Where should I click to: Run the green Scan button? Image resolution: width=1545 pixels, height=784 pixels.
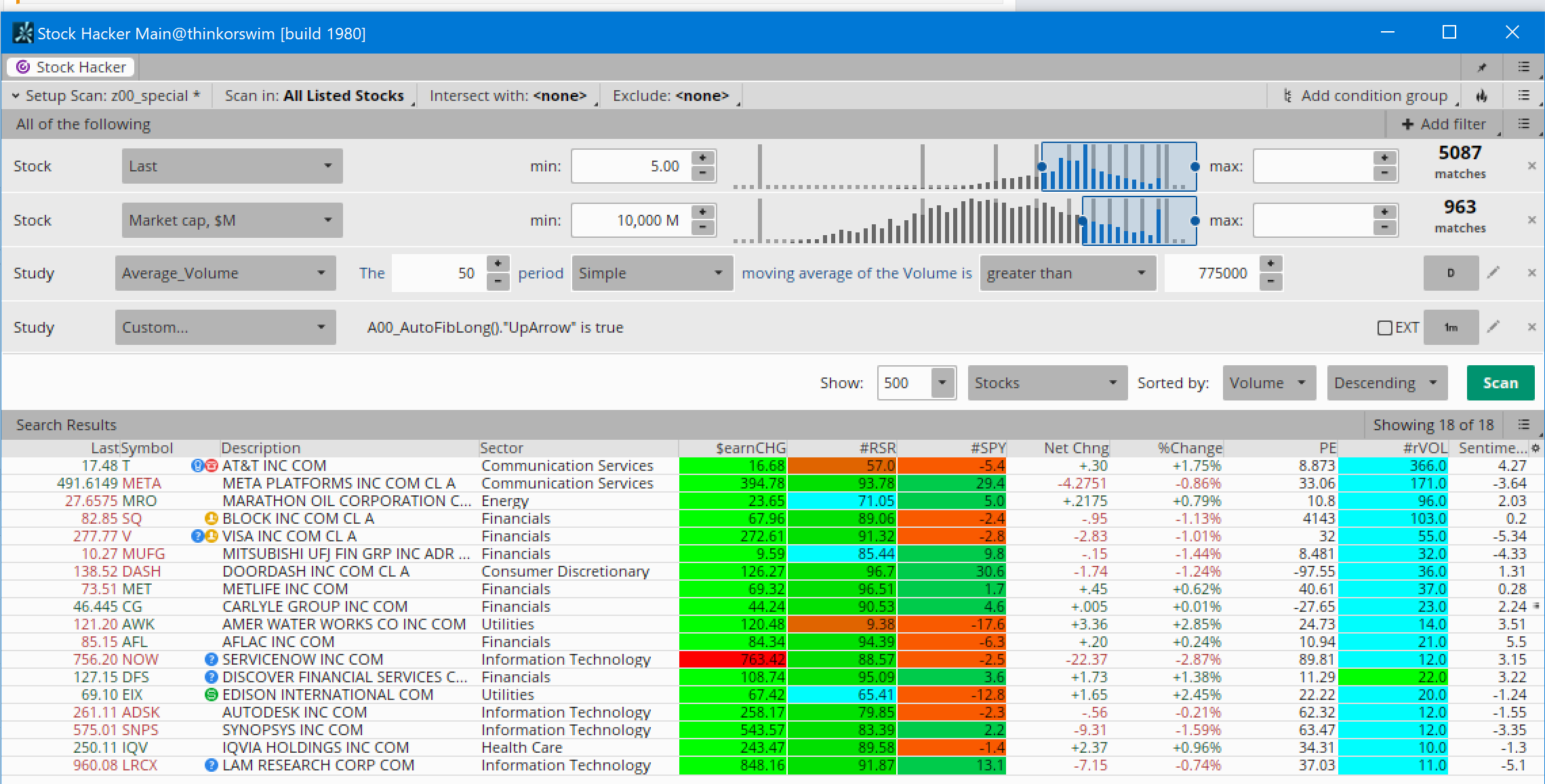point(1500,383)
